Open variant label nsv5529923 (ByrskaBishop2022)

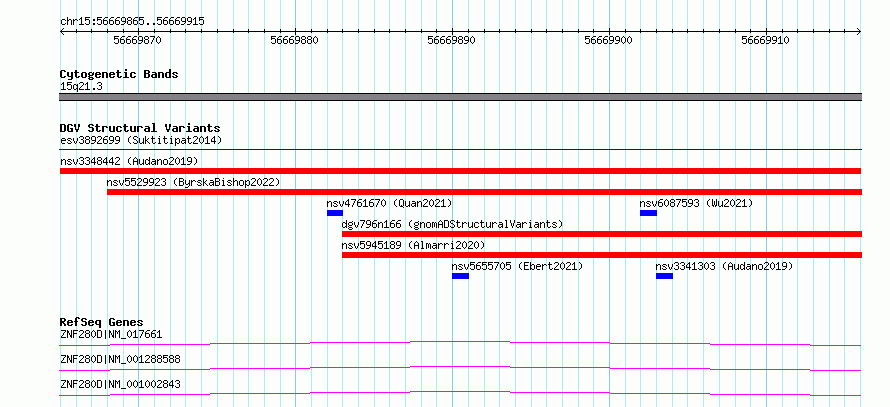tap(194, 182)
